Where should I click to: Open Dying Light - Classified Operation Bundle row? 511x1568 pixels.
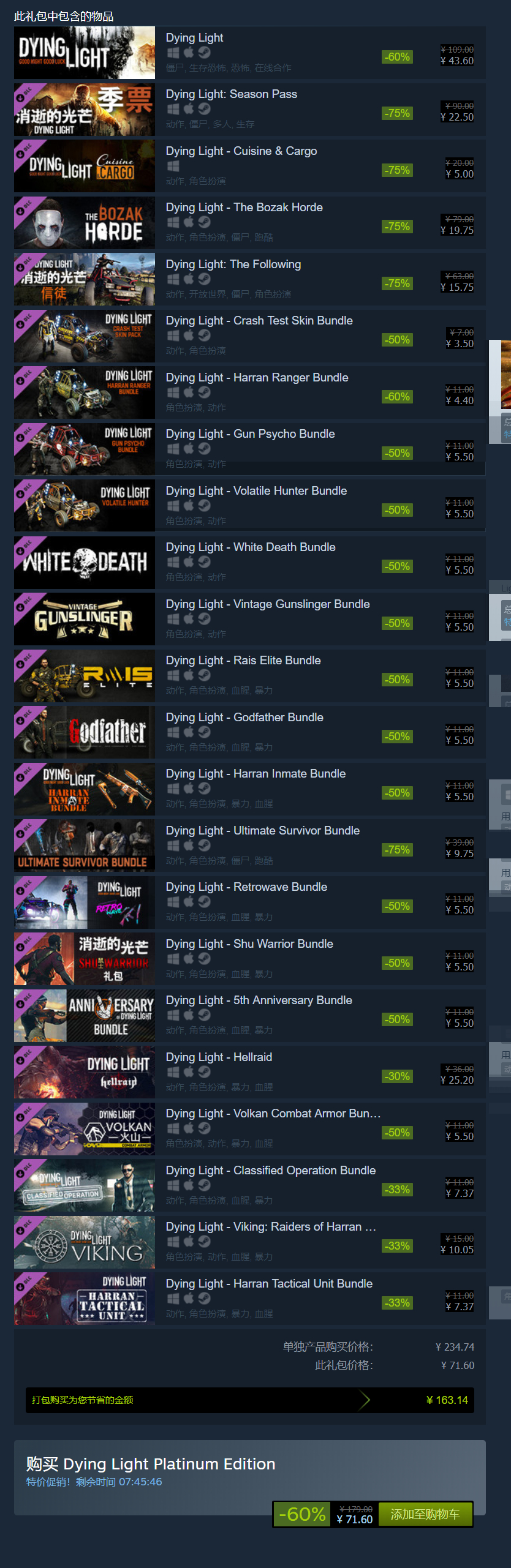(x=250, y=1185)
